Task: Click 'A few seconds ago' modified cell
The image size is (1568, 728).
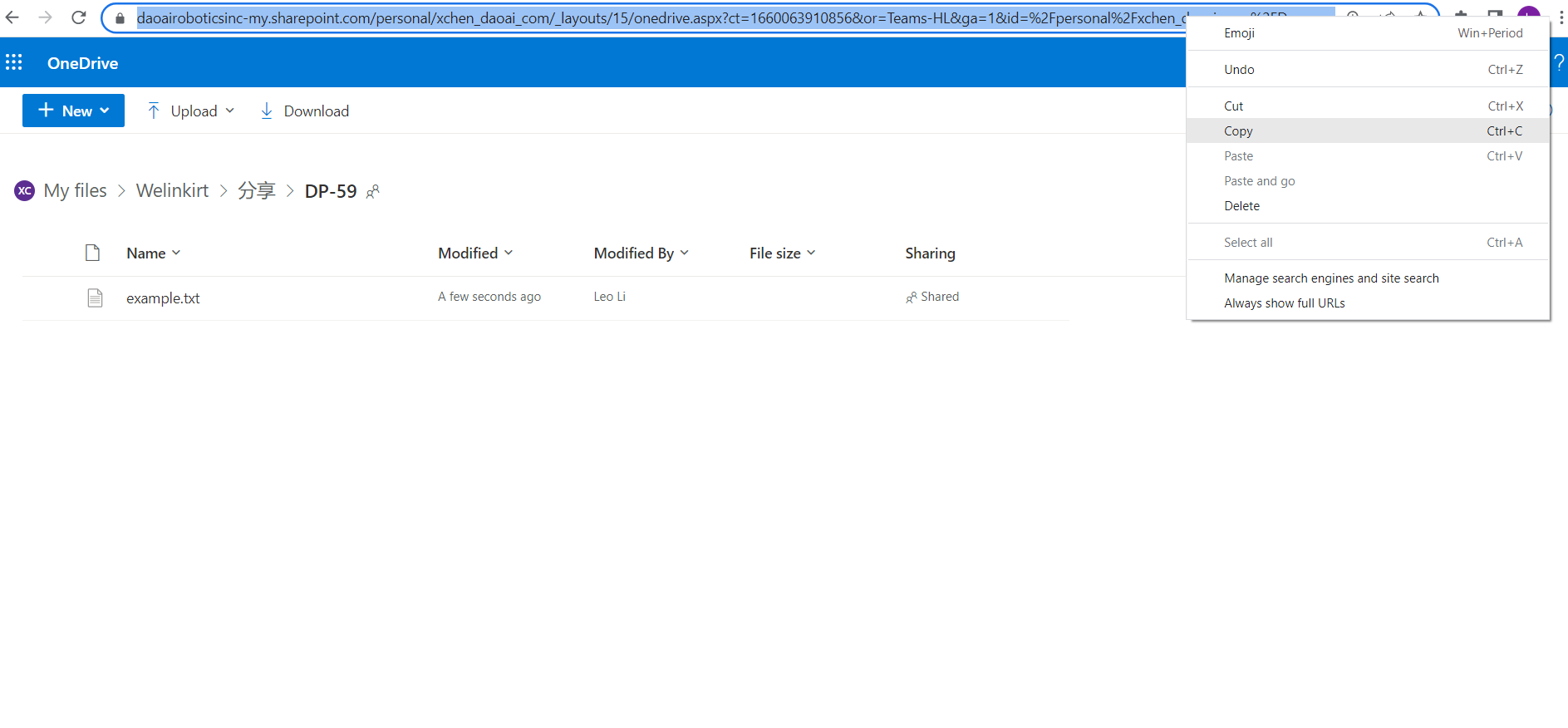Action: (489, 297)
